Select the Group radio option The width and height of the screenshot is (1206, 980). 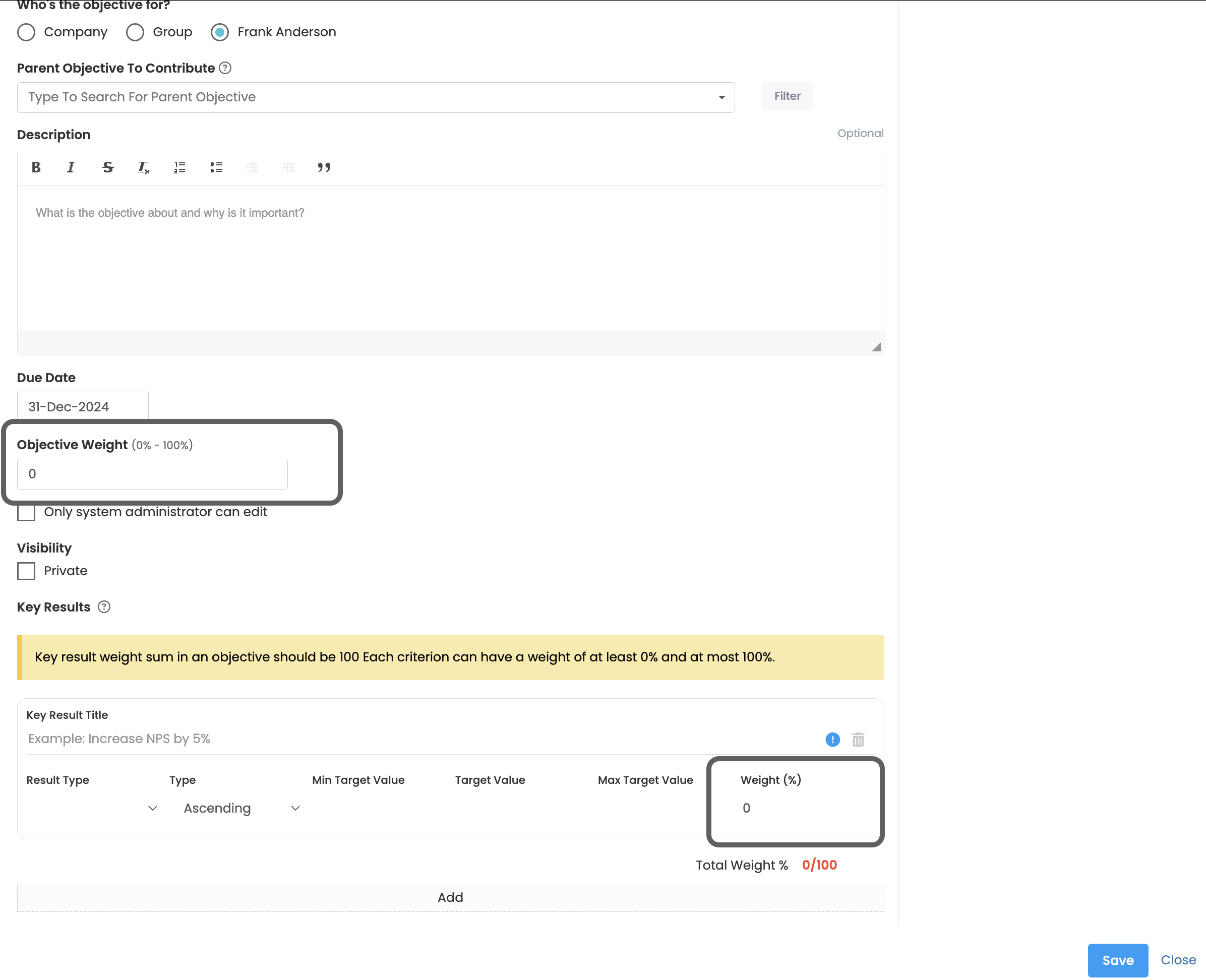coord(135,32)
